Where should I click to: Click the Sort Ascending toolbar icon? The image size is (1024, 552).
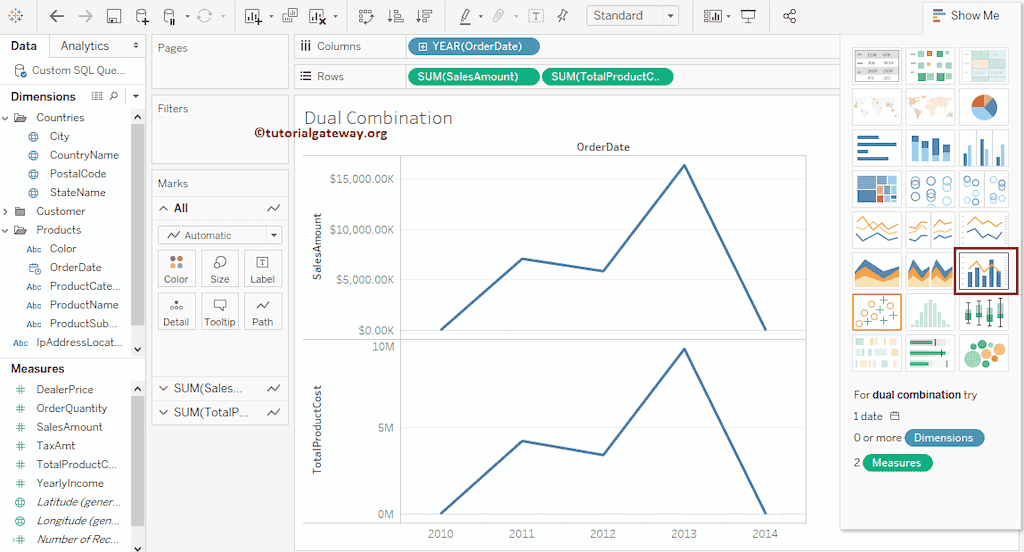click(x=395, y=16)
